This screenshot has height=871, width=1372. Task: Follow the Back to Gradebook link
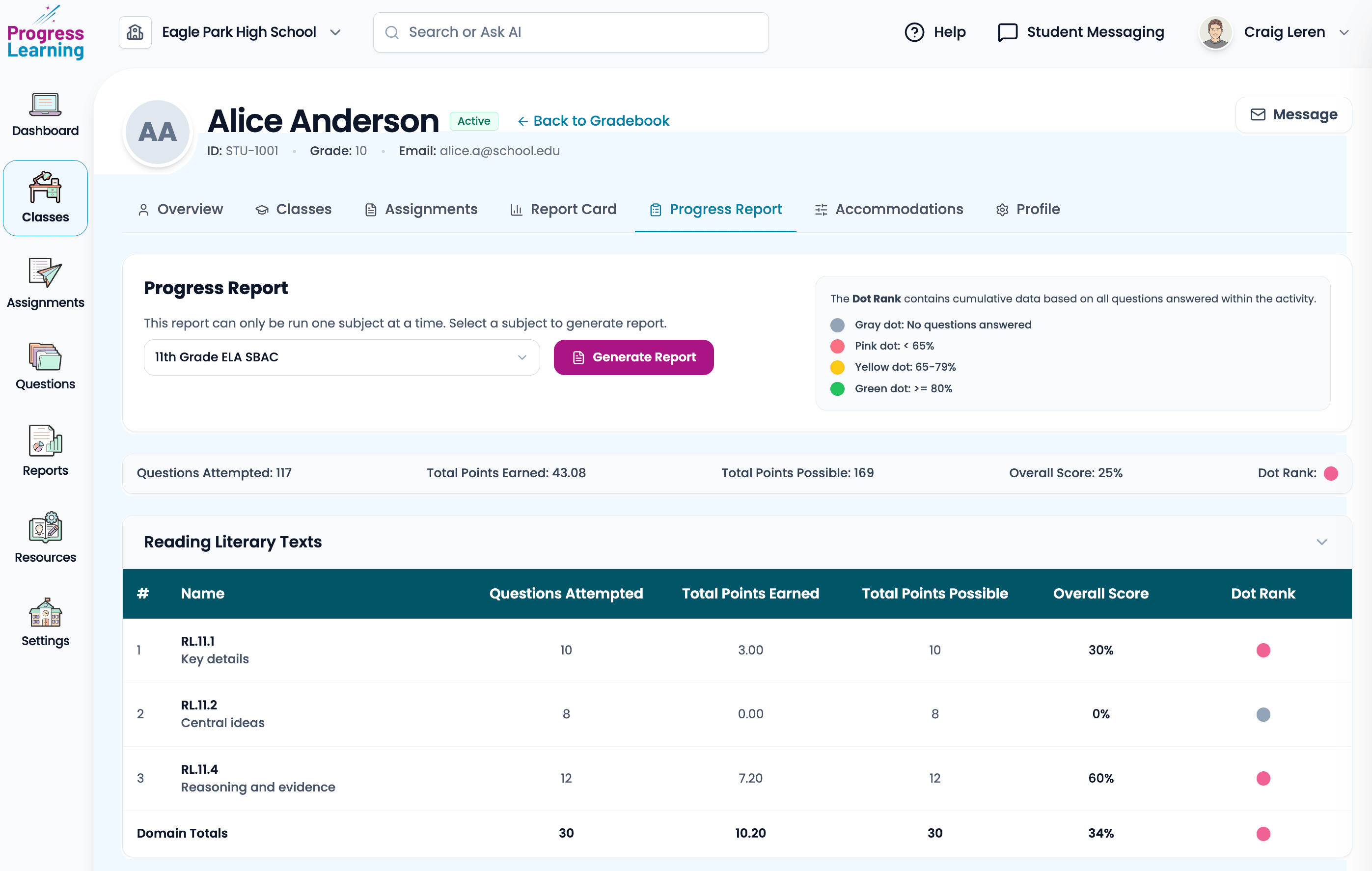click(593, 120)
